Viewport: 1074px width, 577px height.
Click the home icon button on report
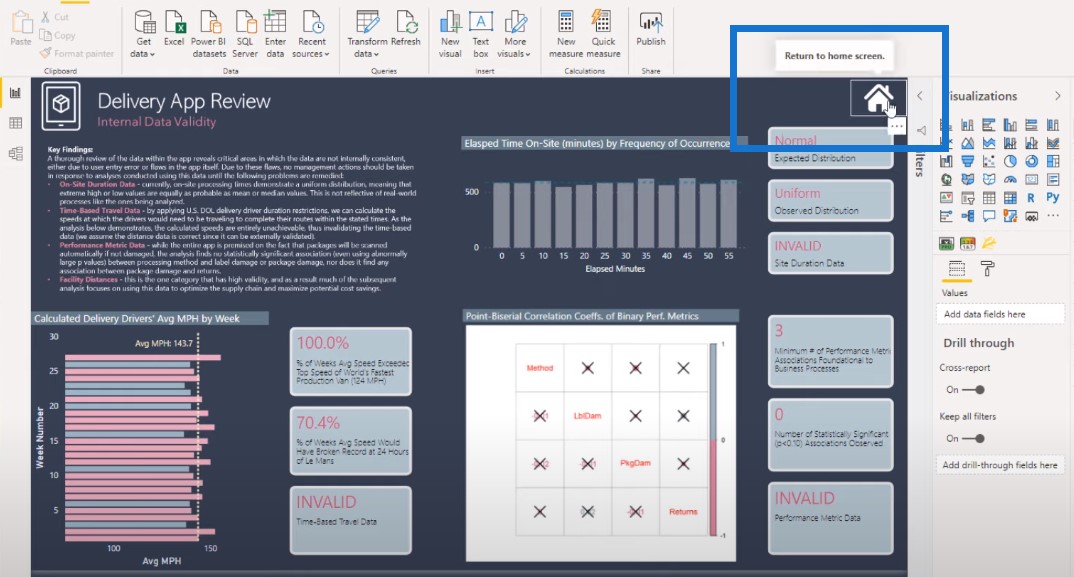pyautogui.click(x=878, y=99)
